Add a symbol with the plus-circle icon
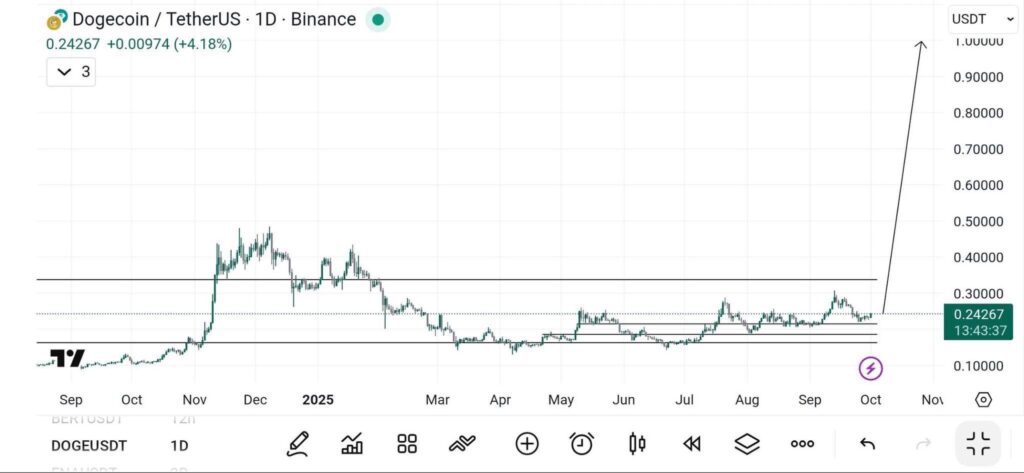This screenshot has height=473, width=1024. 527,443
